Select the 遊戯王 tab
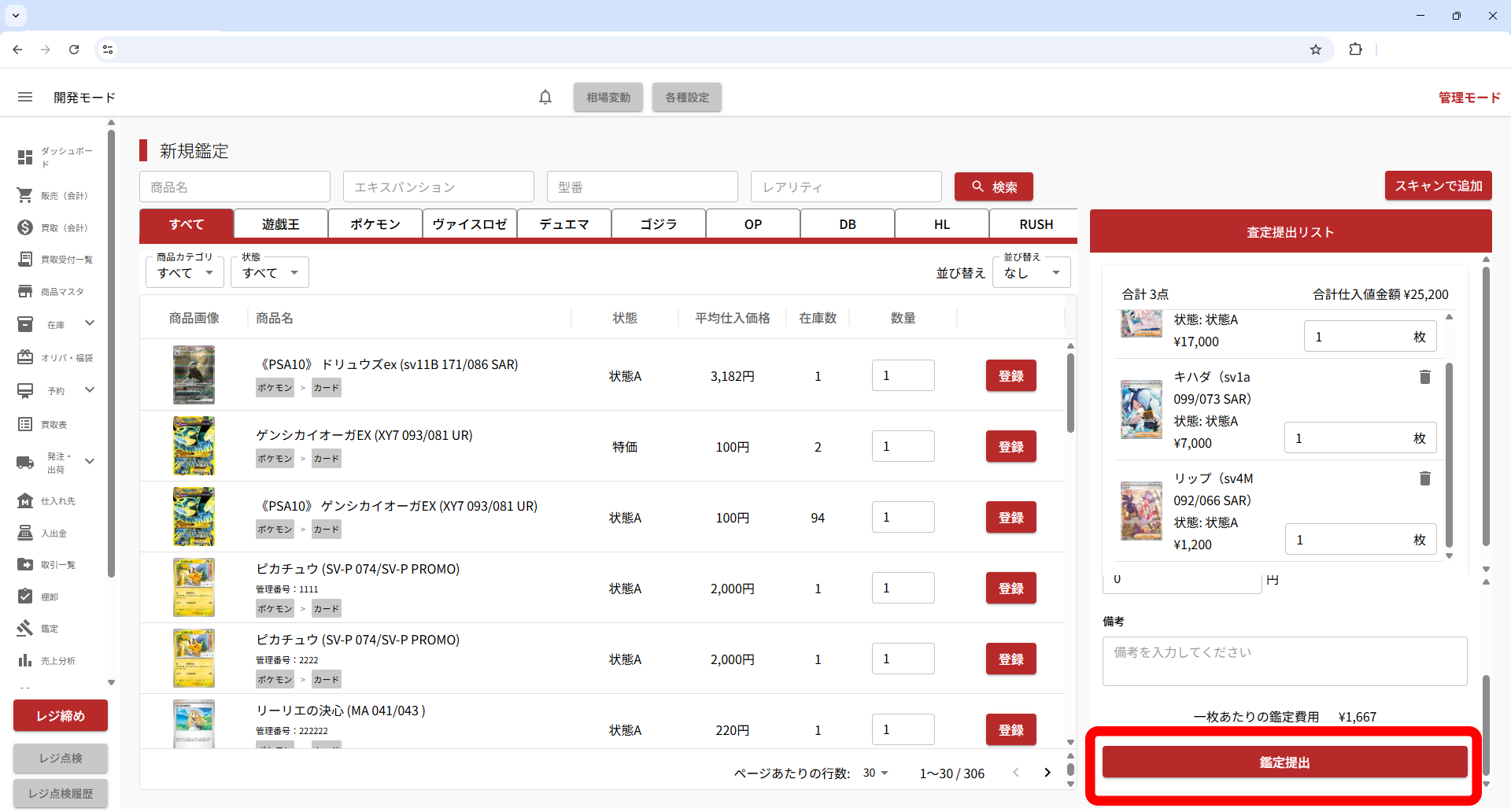This screenshot has height=812, width=1511. click(x=281, y=224)
